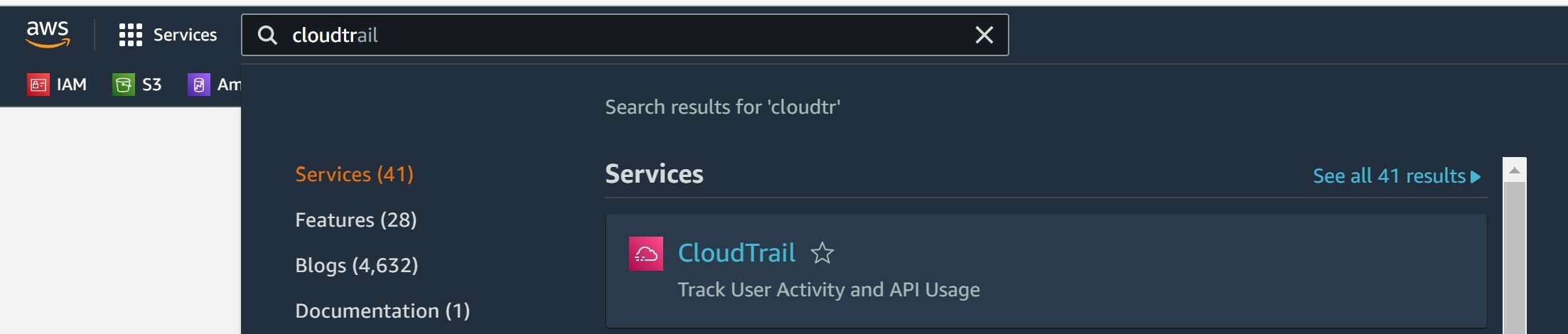Open the See all 41 results link
Screen dimensions: 1568x334
(1396, 176)
